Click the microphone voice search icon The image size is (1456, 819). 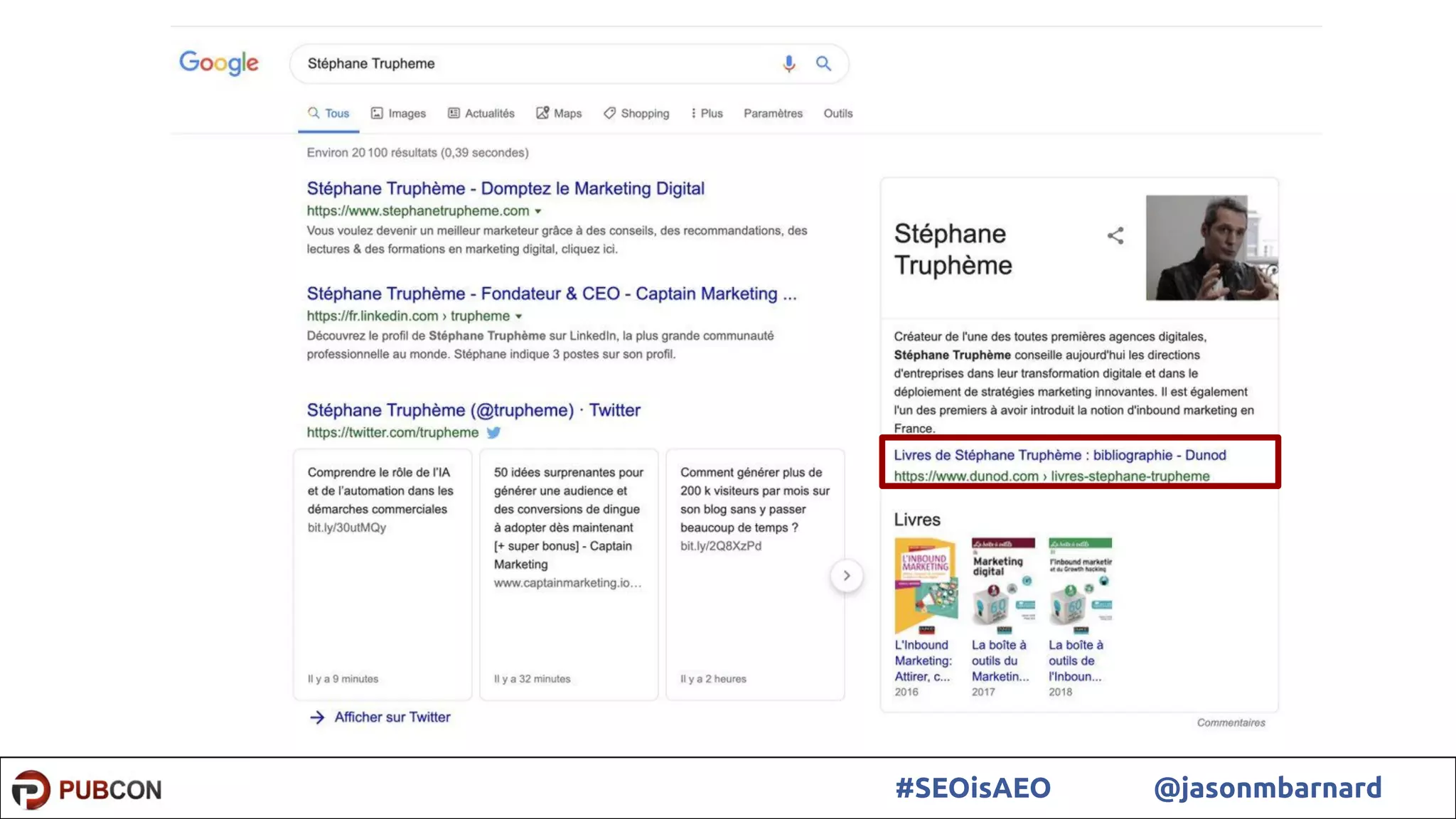(788, 63)
